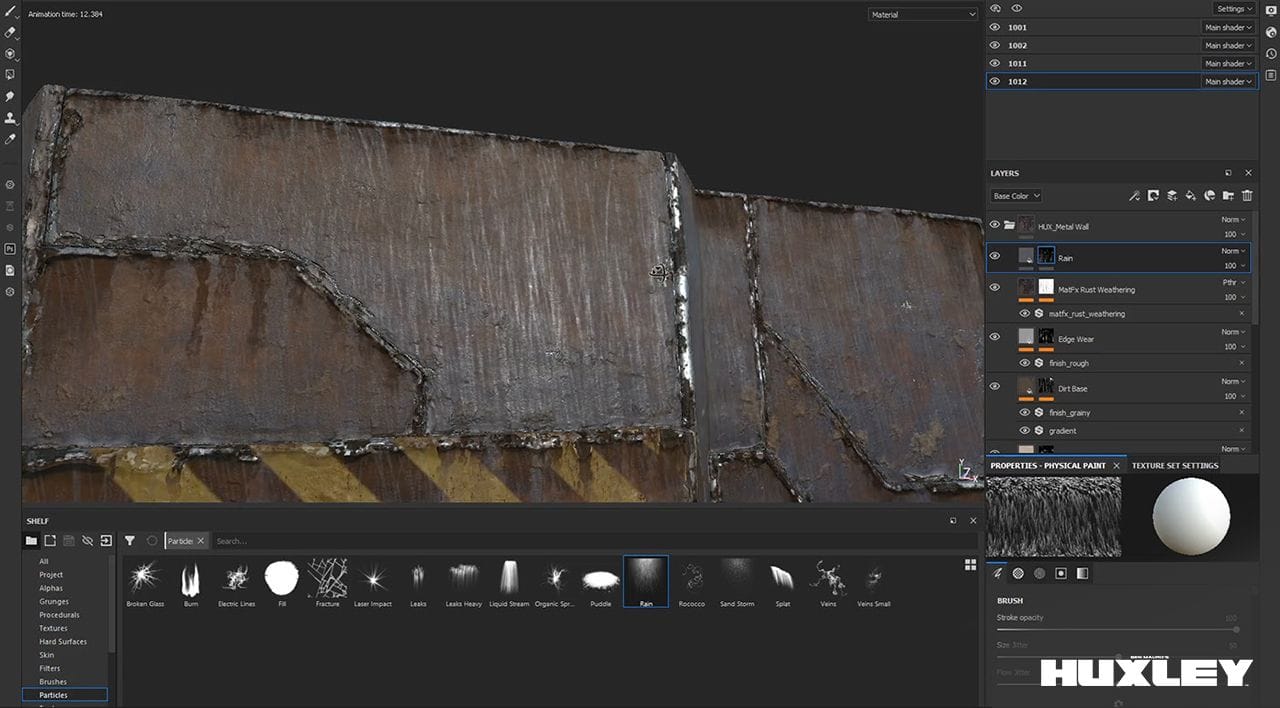
Task: Toggle visibility of texture set 1001
Action: (x=994, y=28)
